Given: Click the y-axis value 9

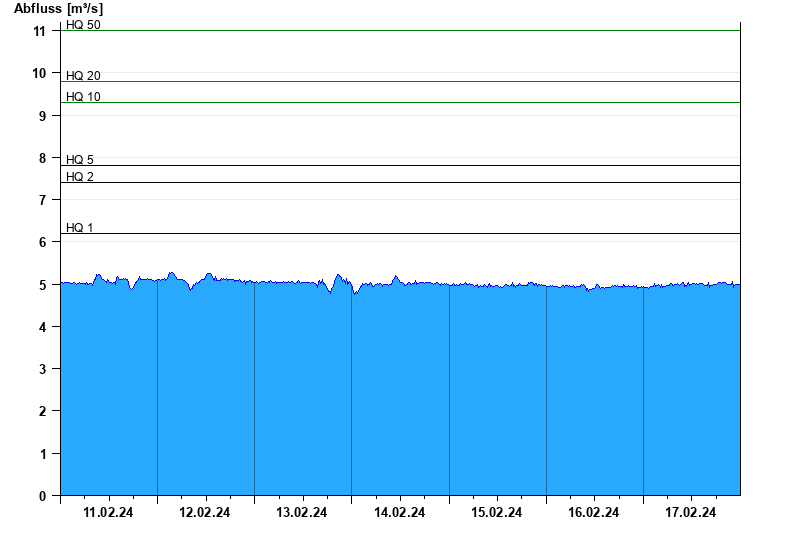Looking at the screenshot, I should 42,116.
